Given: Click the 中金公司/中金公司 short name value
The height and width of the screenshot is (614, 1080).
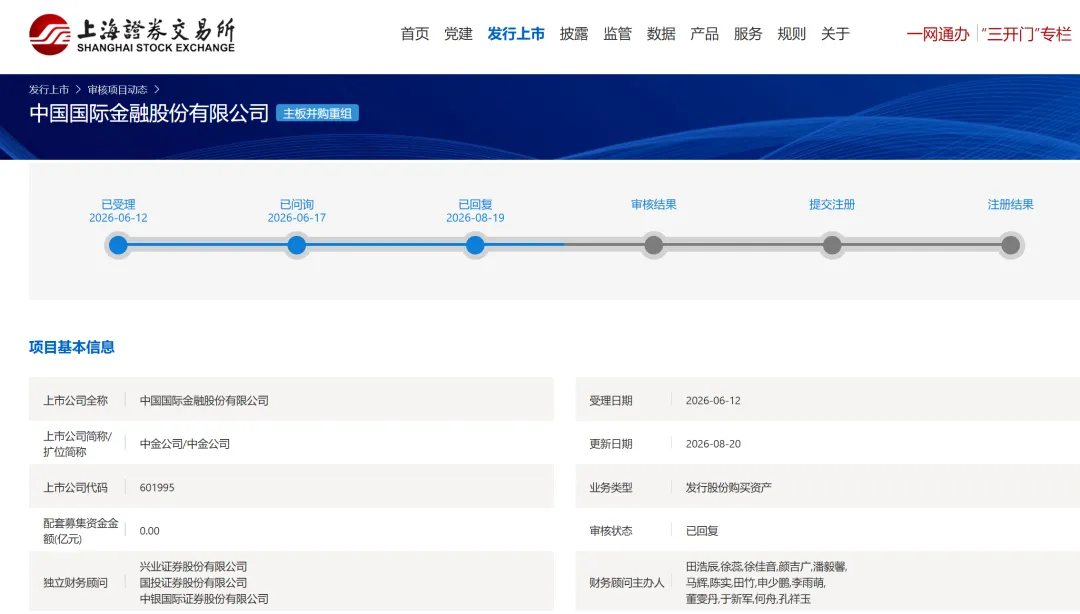Looking at the screenshot, I should [185, 444].
